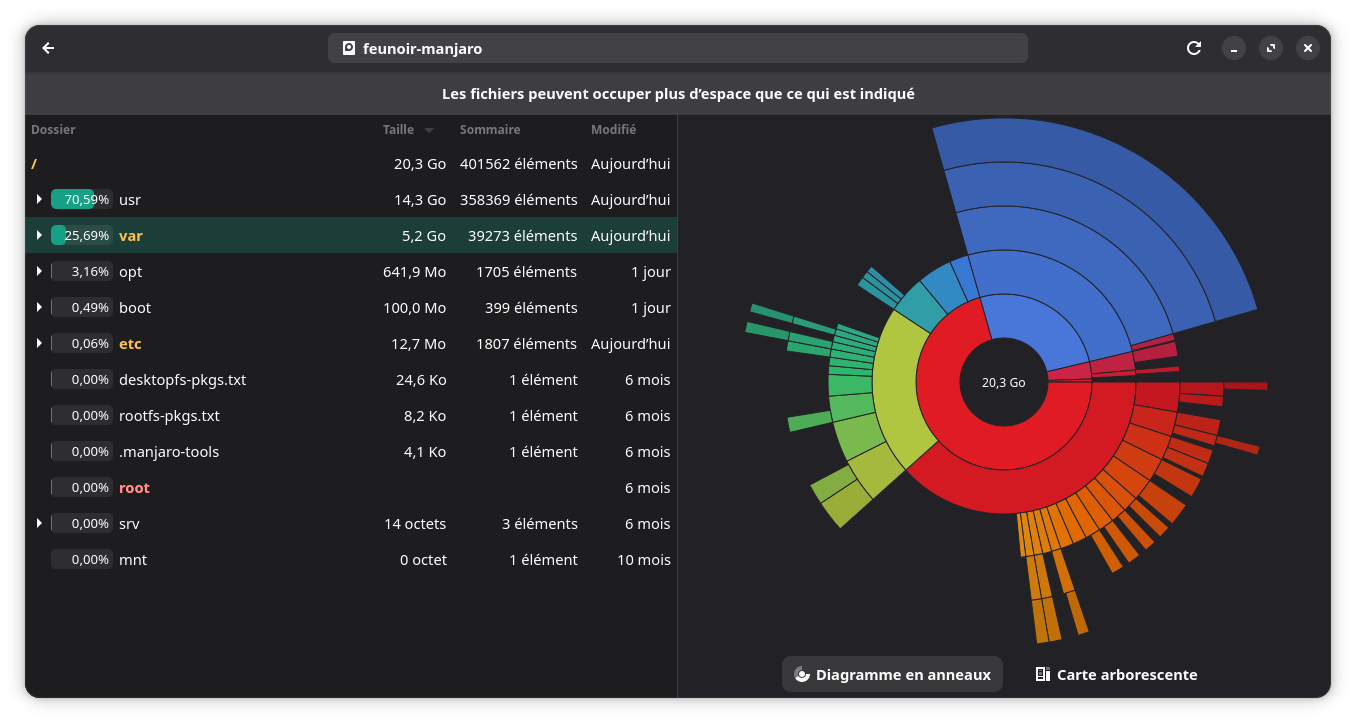Sort by Sommaire column header

pos(489,130)
